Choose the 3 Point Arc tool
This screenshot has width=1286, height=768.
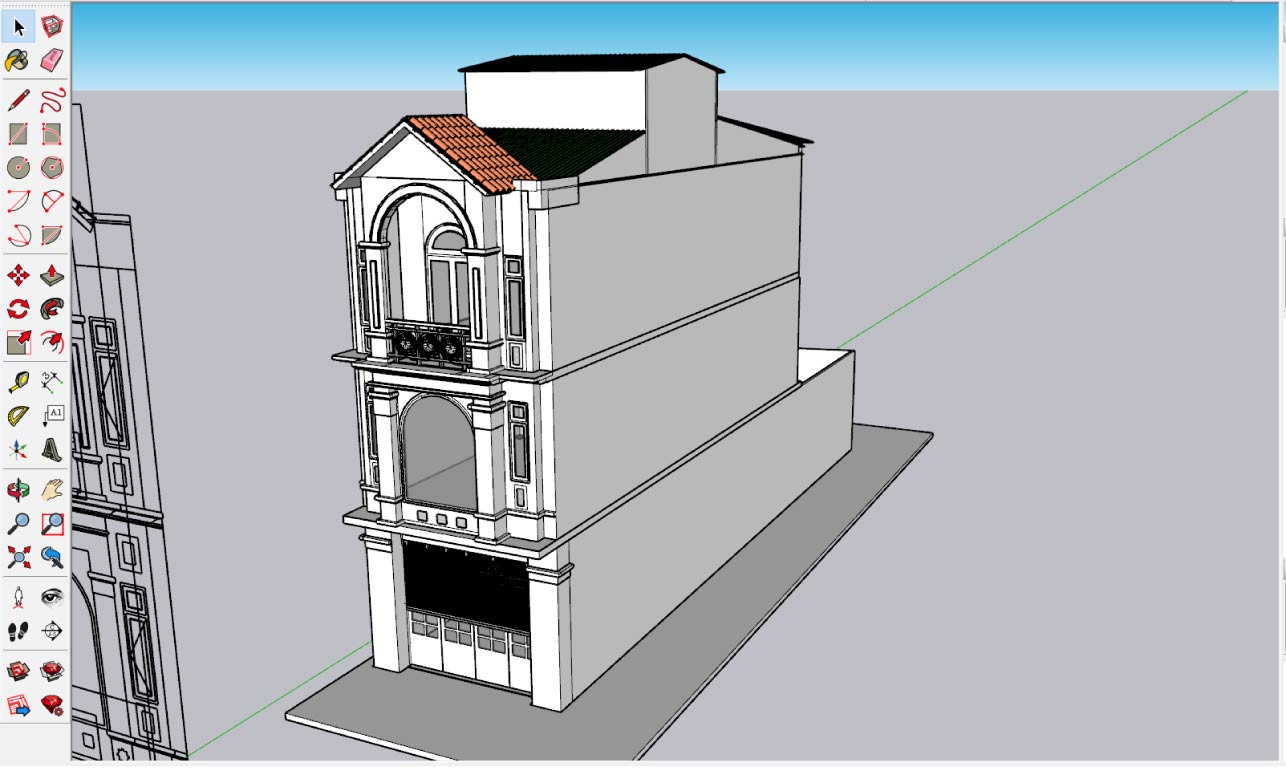tap(18, 235)
